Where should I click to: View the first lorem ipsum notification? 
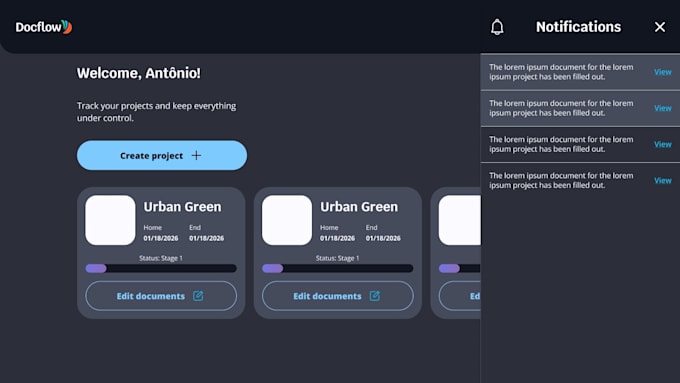coord(663,72)
